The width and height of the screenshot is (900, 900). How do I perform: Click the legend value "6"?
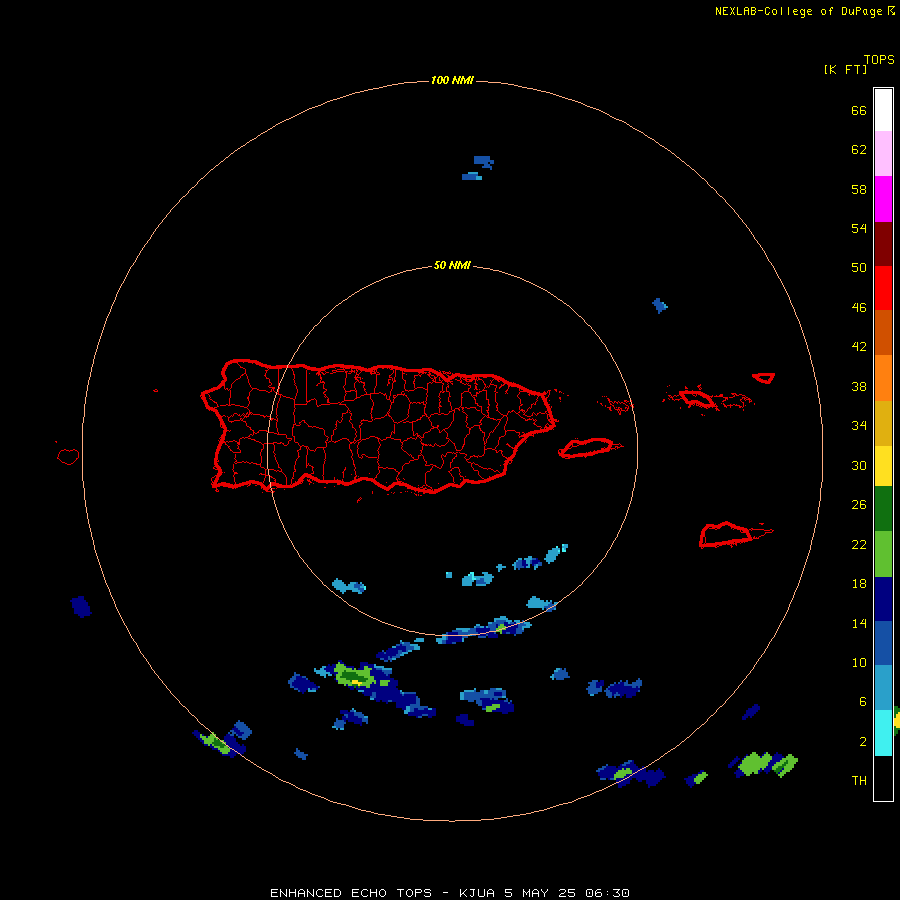[x=862, y=702]
